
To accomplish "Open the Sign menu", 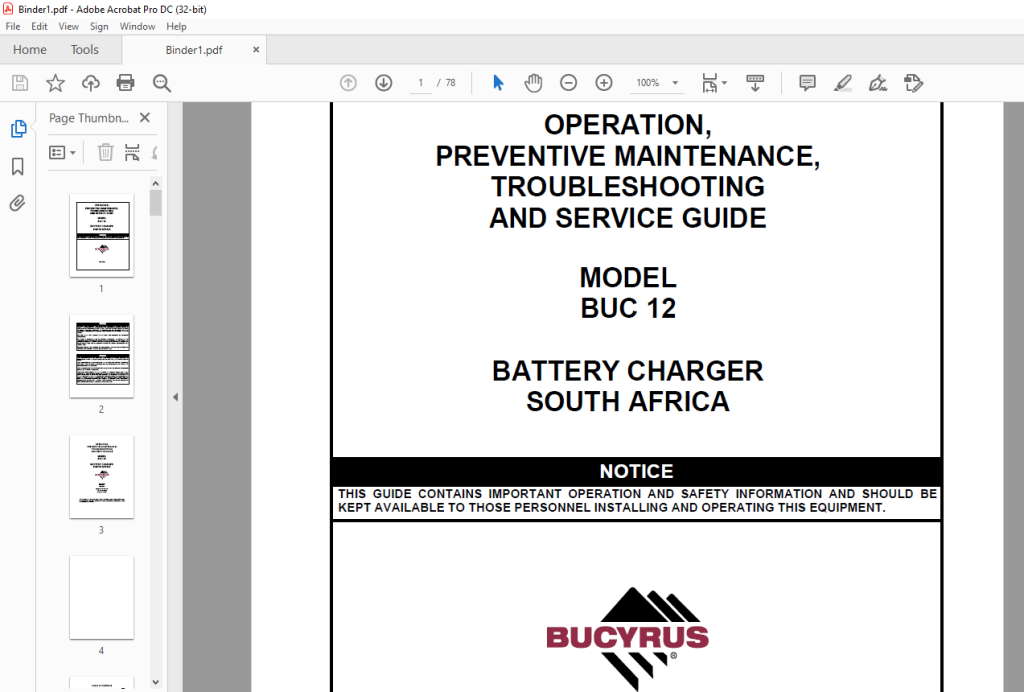I will click(x=99, y=26).
